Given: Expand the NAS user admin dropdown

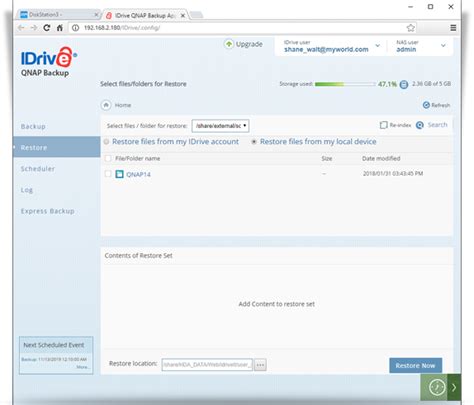Looking at the screenshot, I should 443,45.
